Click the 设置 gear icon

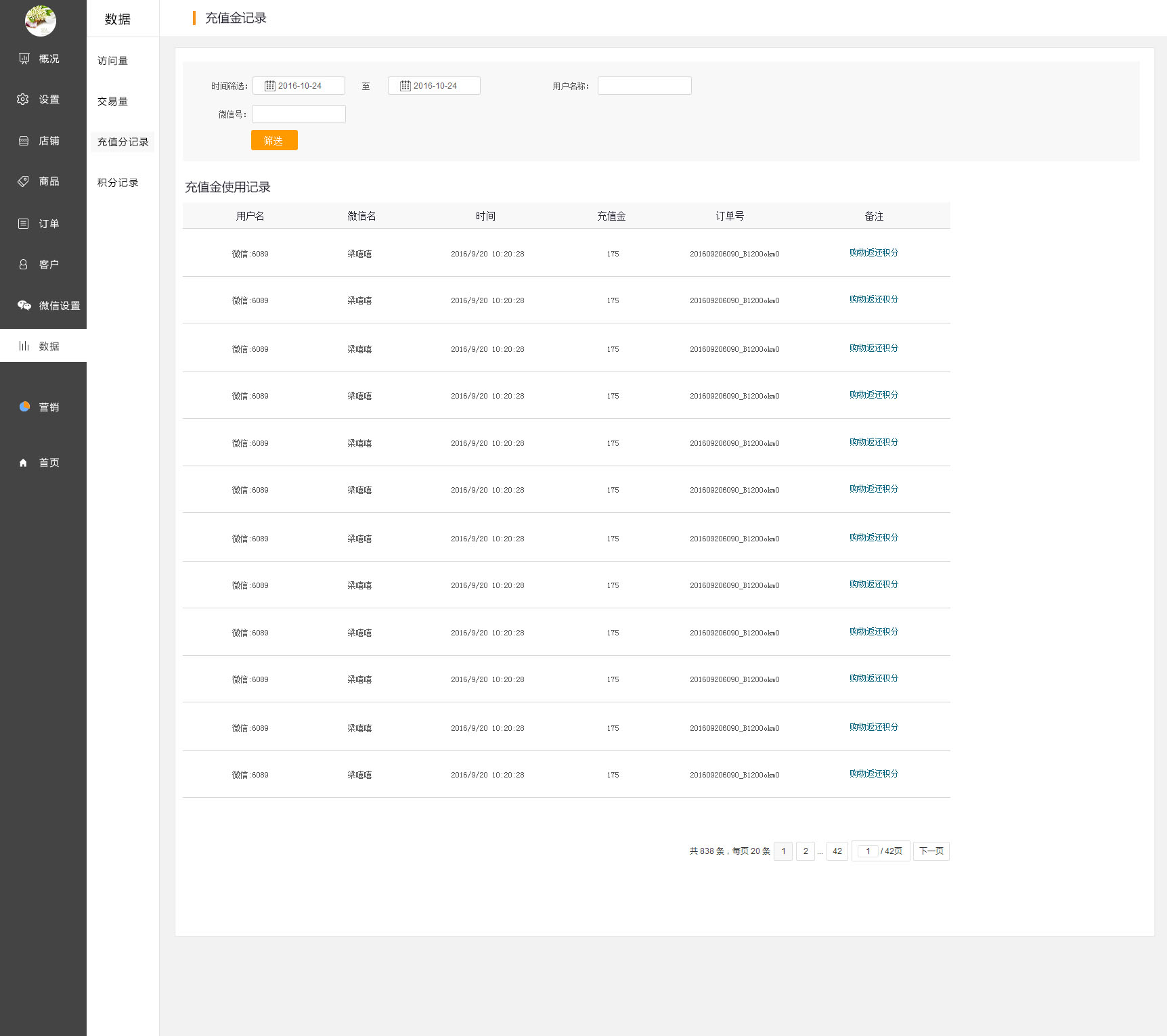(x=23, y=99)
